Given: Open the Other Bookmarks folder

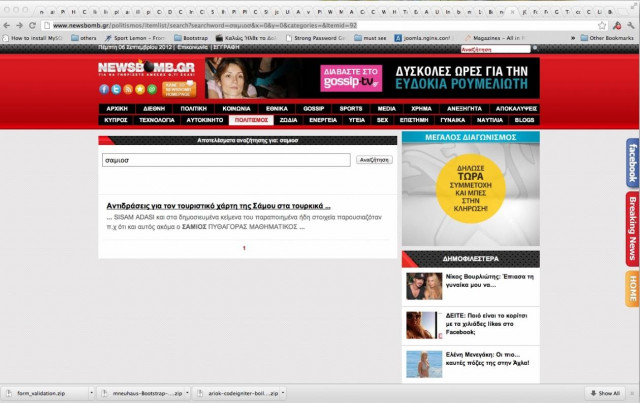Looking at the screenshot, I should [606, 37].
